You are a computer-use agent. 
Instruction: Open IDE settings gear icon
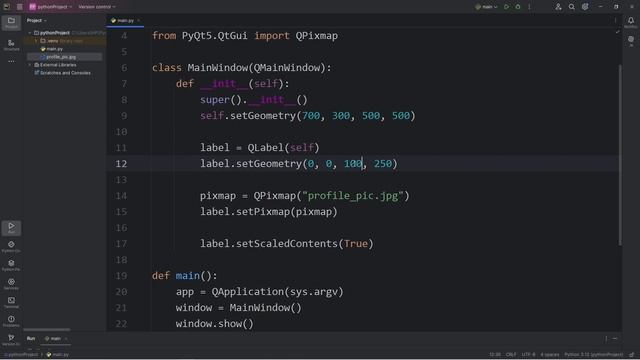tap(585, 7)
